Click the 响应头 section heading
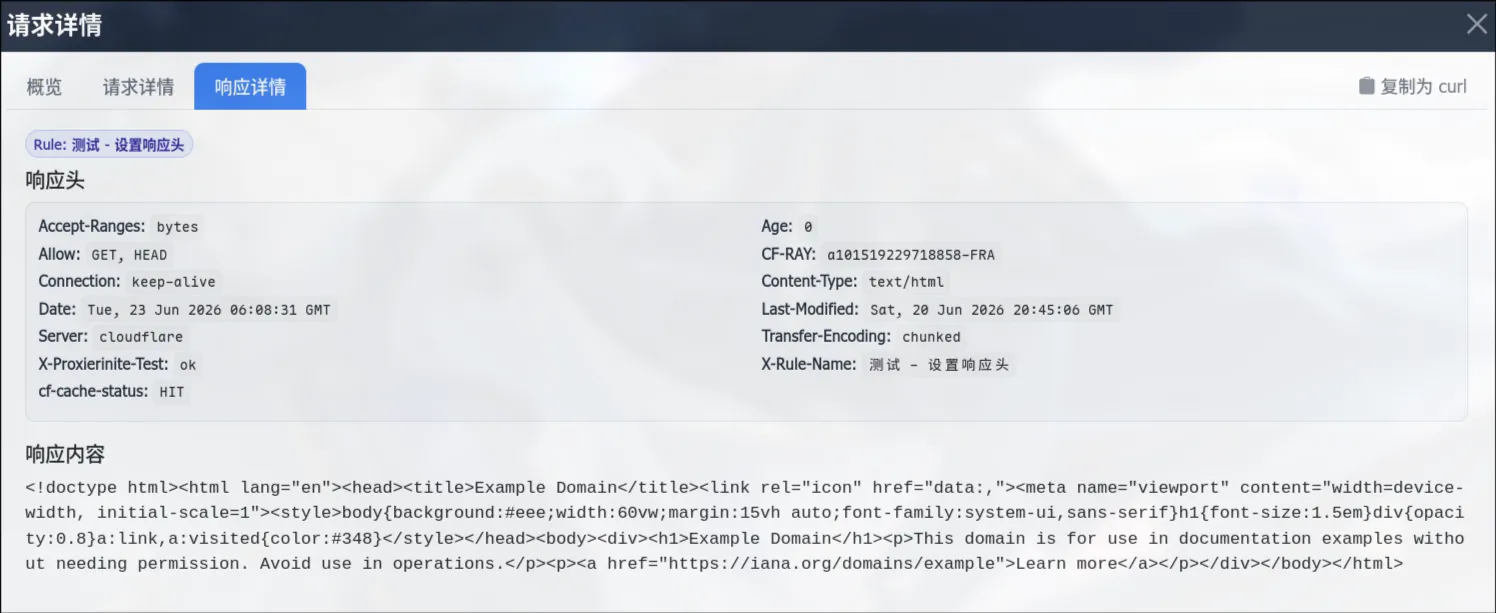1496x613 pixels. tap(55, 181)
